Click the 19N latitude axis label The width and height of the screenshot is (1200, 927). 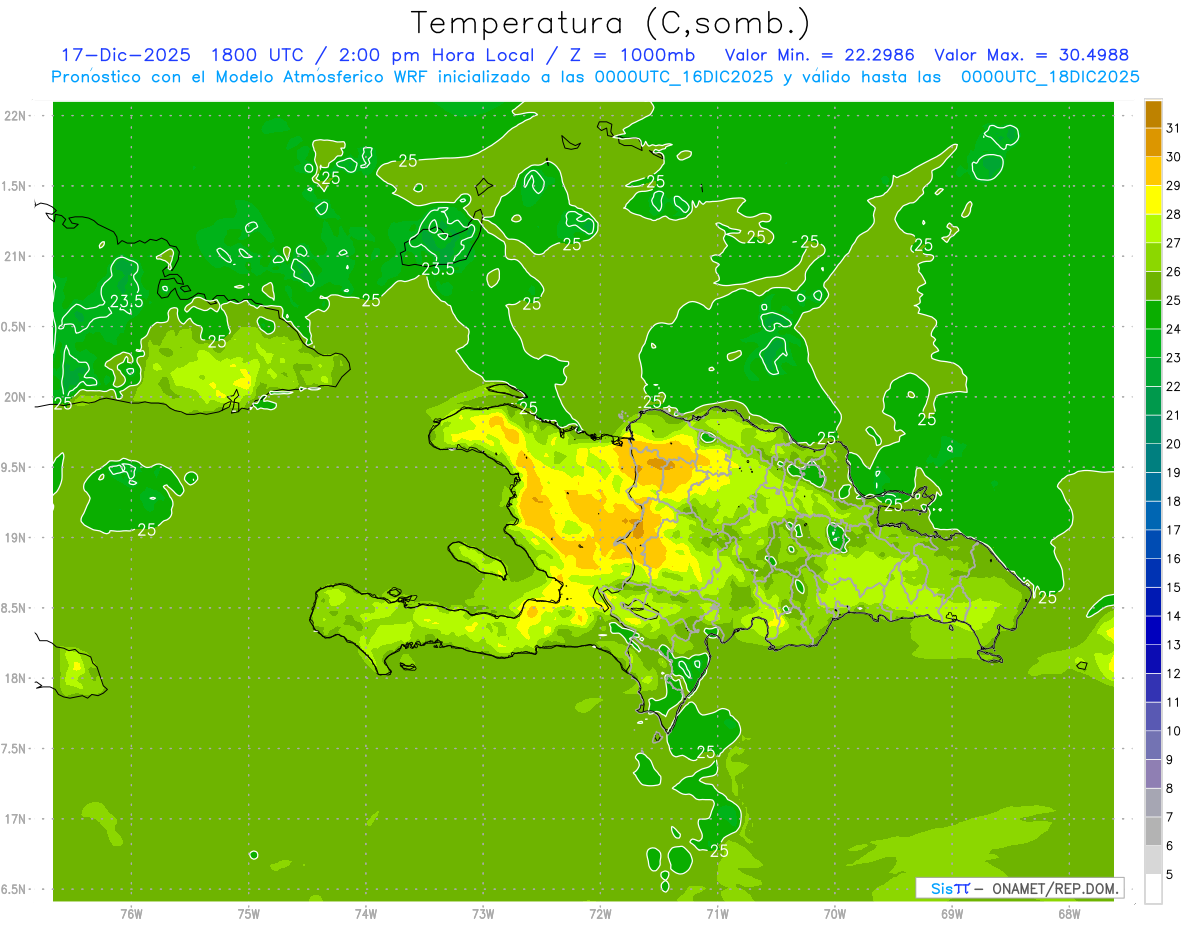tap(14, 537)
